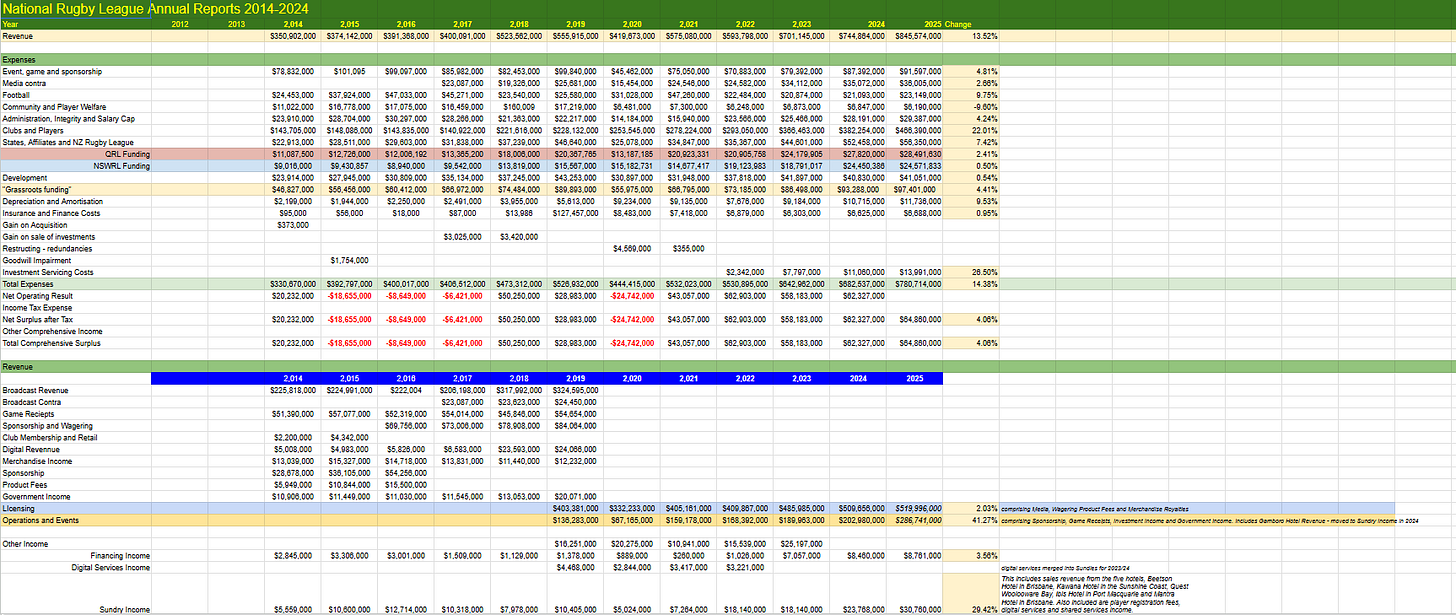The height and width of the screenshot is (615, 1456).
Task: Click the blue 'Licensing' row label
Action: (18, 508)
